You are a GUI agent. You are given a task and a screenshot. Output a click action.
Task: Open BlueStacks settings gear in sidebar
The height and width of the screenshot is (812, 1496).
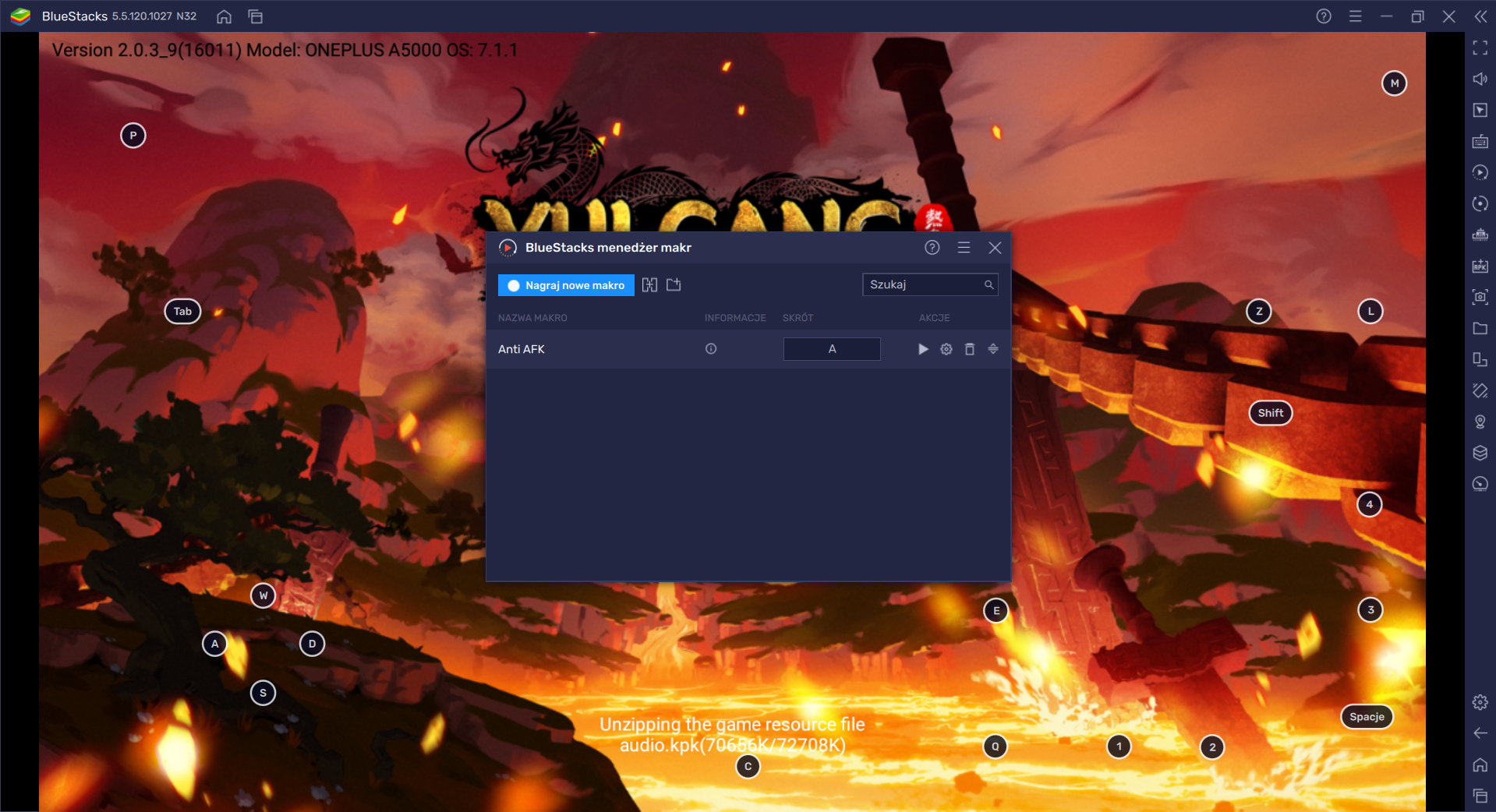(1480, 702)
